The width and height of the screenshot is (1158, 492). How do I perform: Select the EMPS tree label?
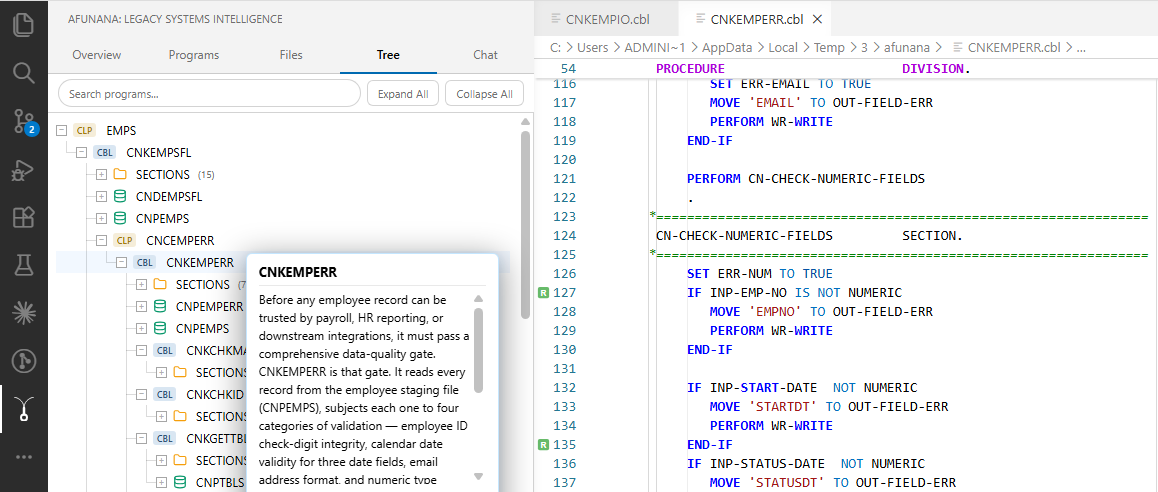point(121,131)
